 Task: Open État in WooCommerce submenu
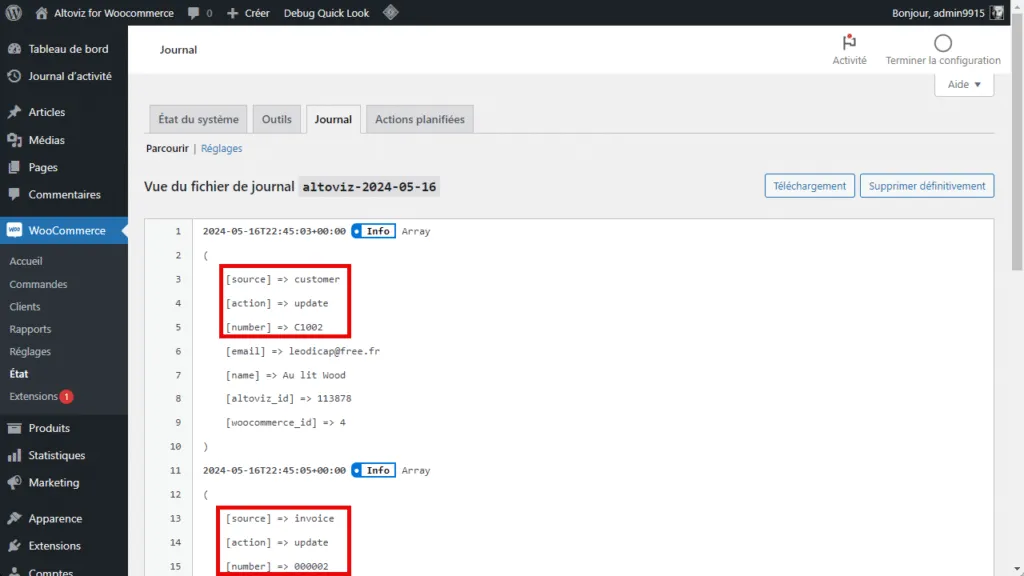[19, 374]
